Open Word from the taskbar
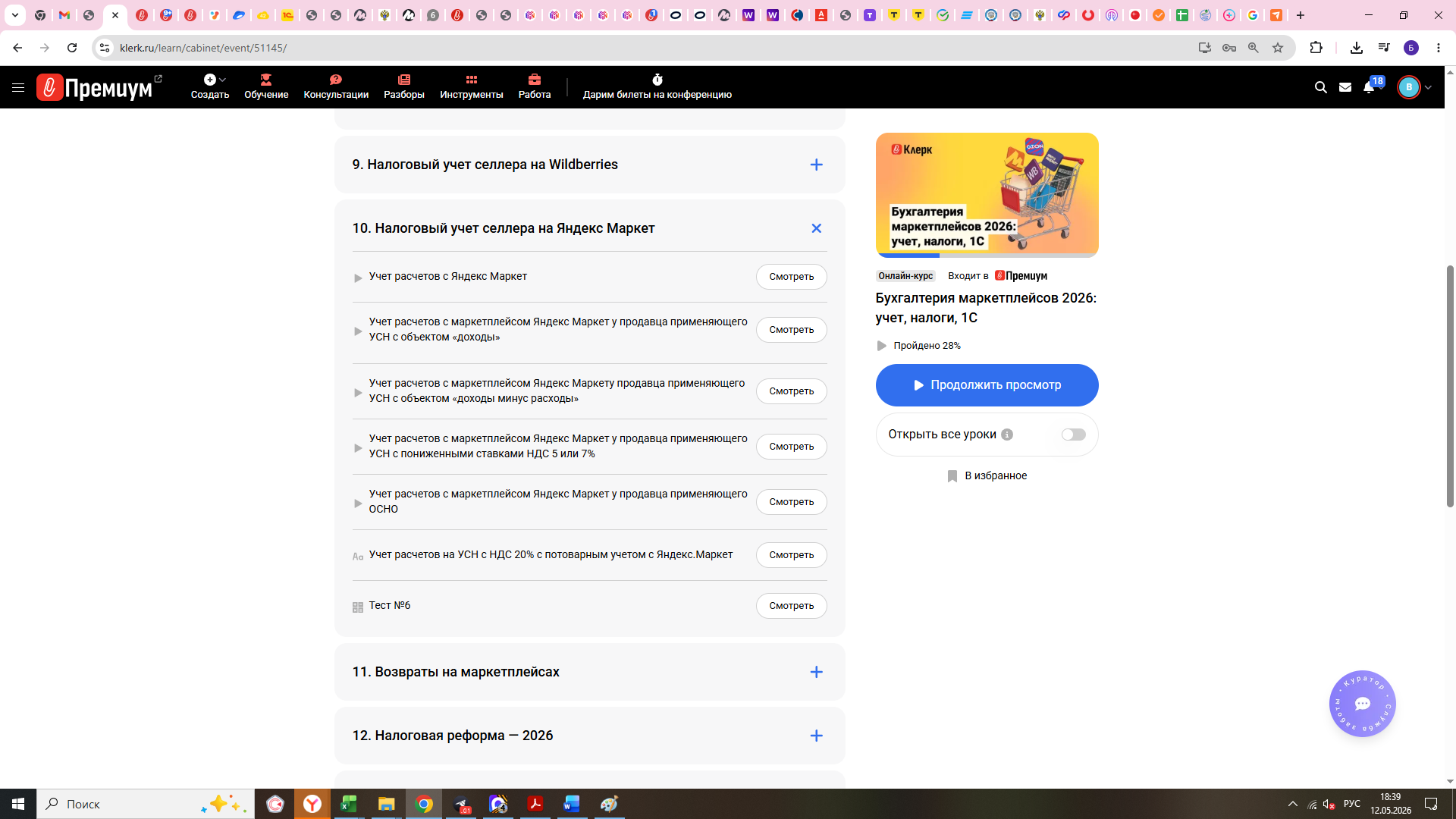Image resolution: width=1456 pixels, height=819 pixels. [572, 804]
